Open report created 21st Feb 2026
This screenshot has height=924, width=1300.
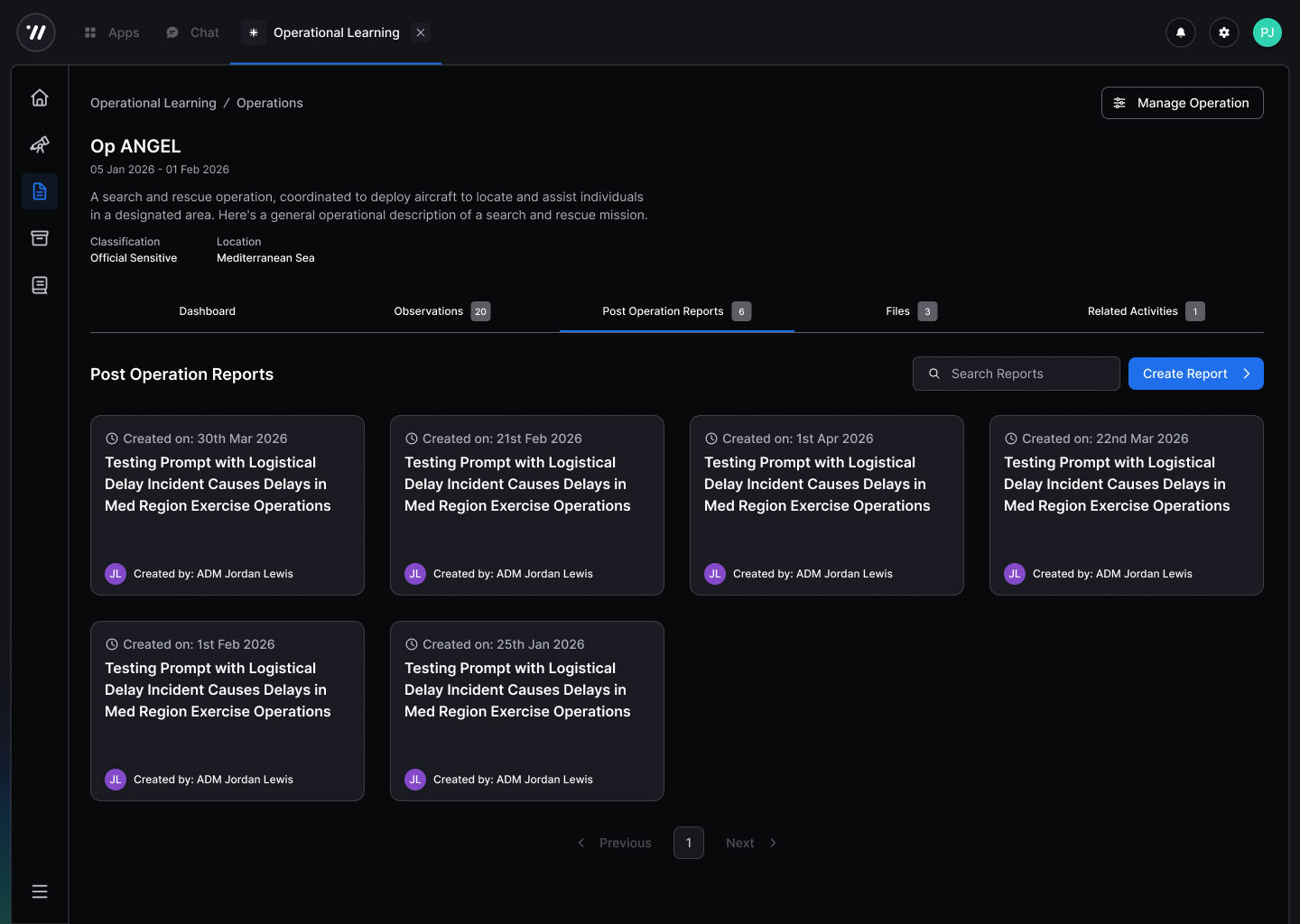coord(527,505)
